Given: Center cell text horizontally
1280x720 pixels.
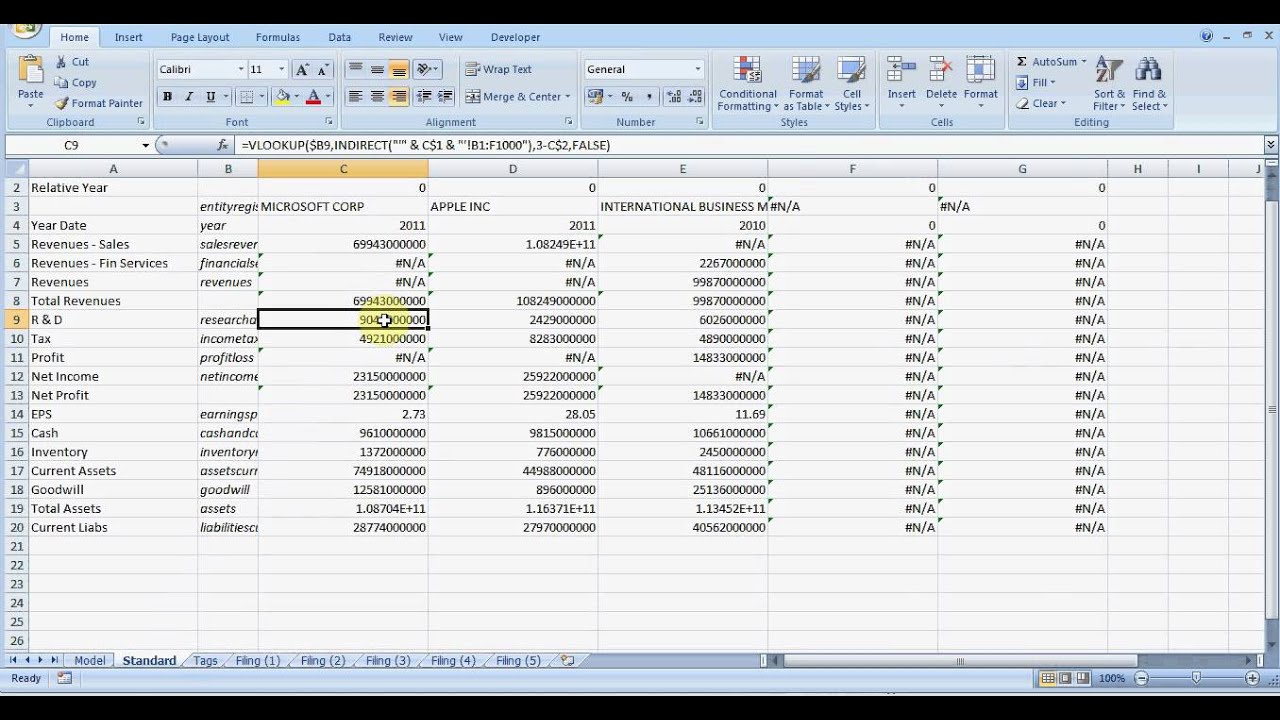Looking at the screenshot, I should (377, 97).
